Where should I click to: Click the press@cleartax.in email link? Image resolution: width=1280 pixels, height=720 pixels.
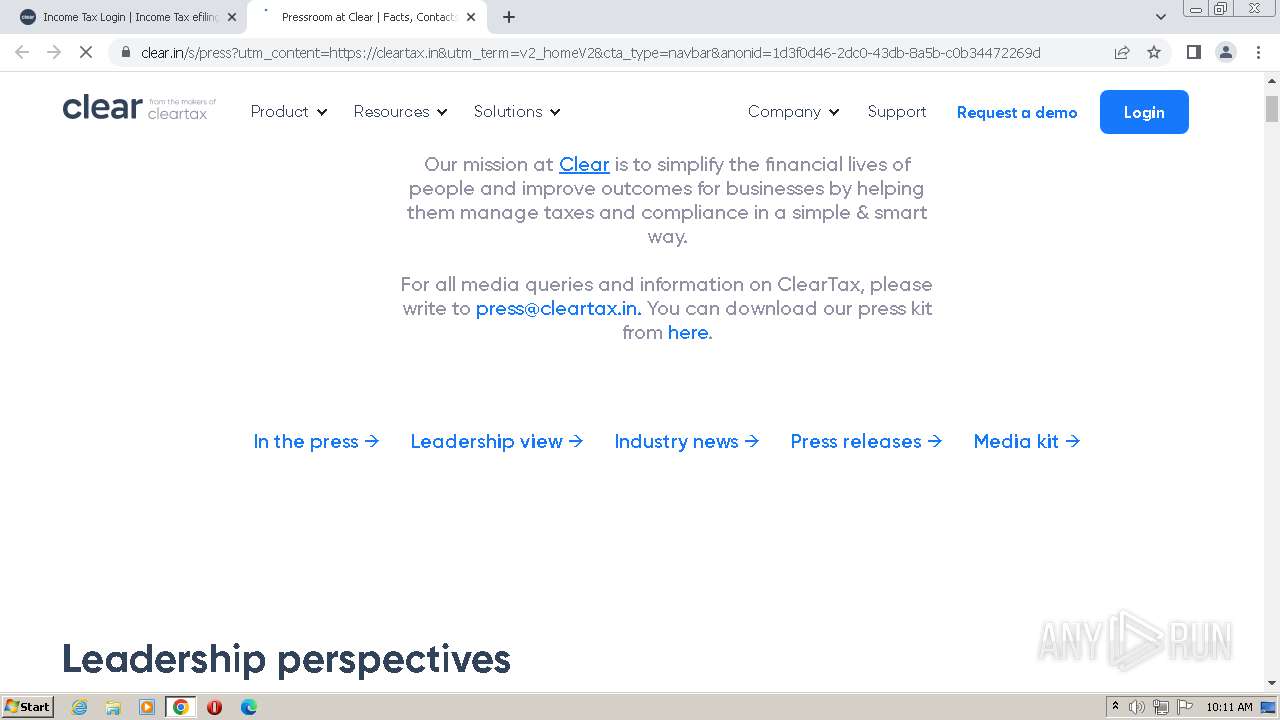557,308
